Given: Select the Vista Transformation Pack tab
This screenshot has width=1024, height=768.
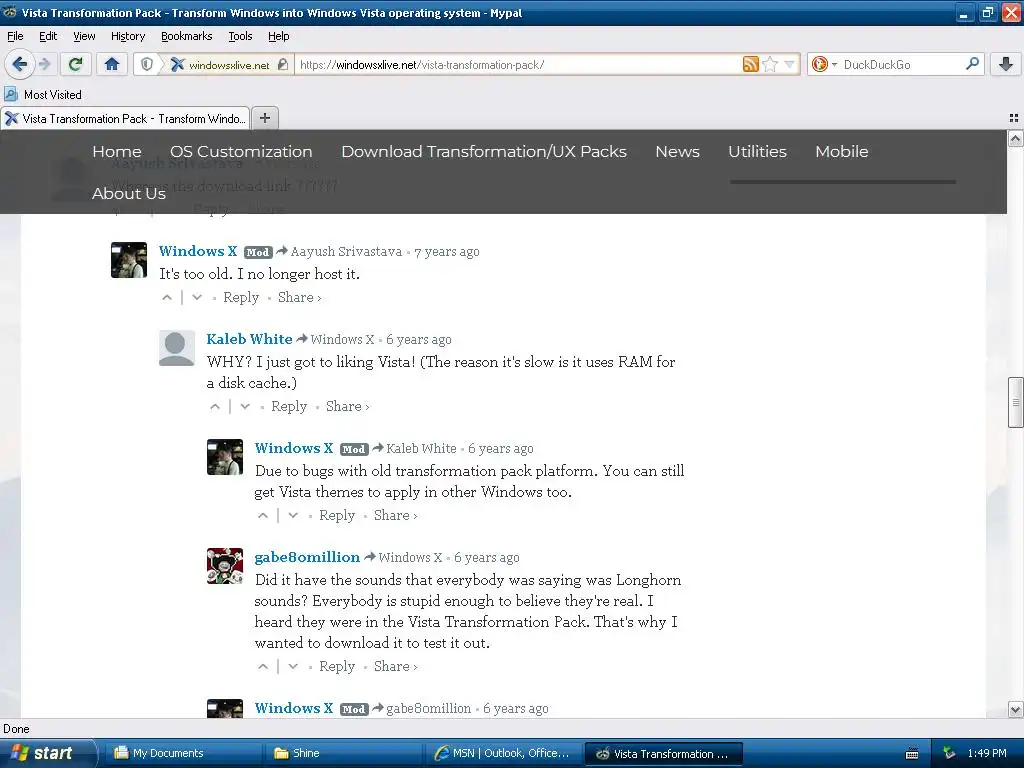Looking at the screenshot, I should [x=125, y=119].
